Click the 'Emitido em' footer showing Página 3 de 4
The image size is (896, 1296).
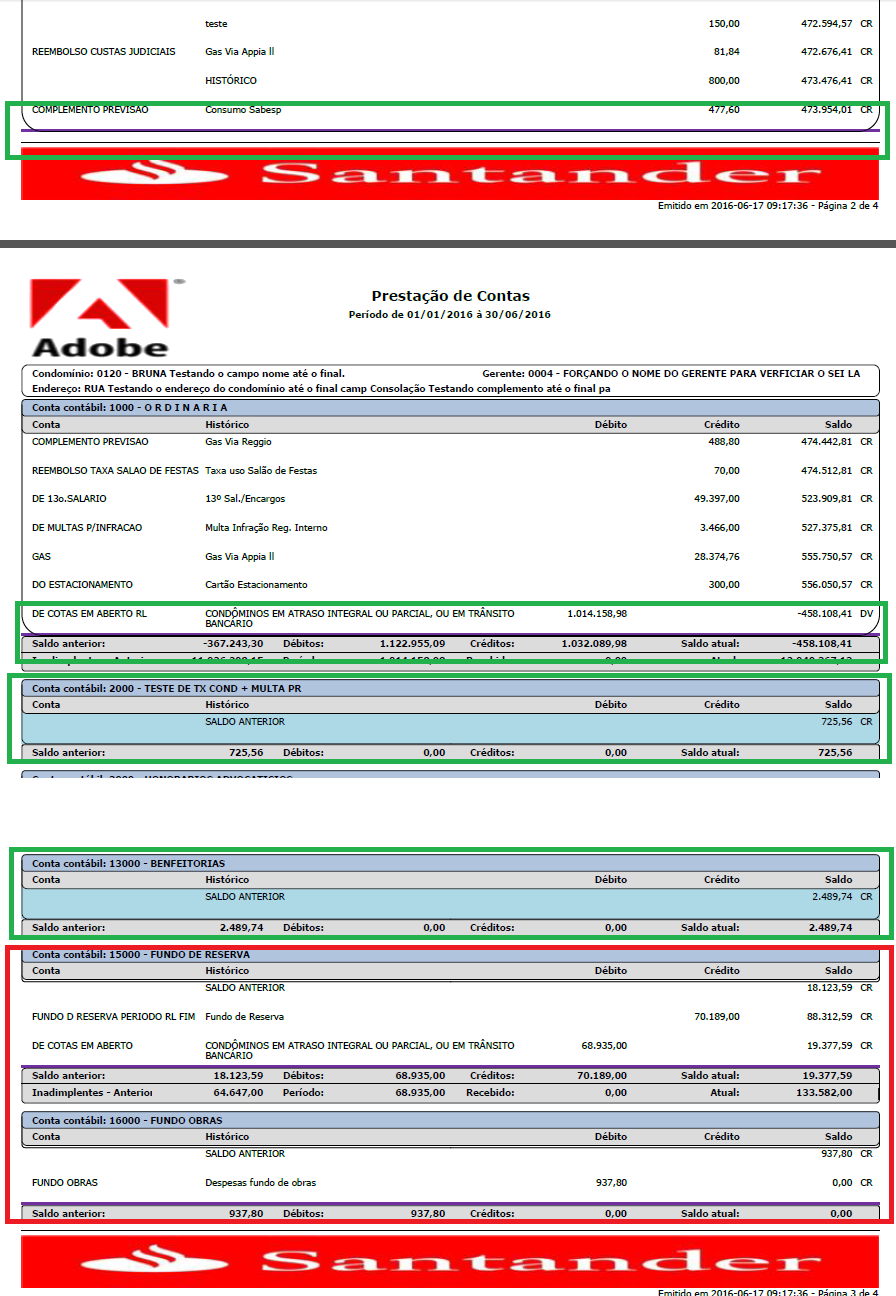[768, 1293]
